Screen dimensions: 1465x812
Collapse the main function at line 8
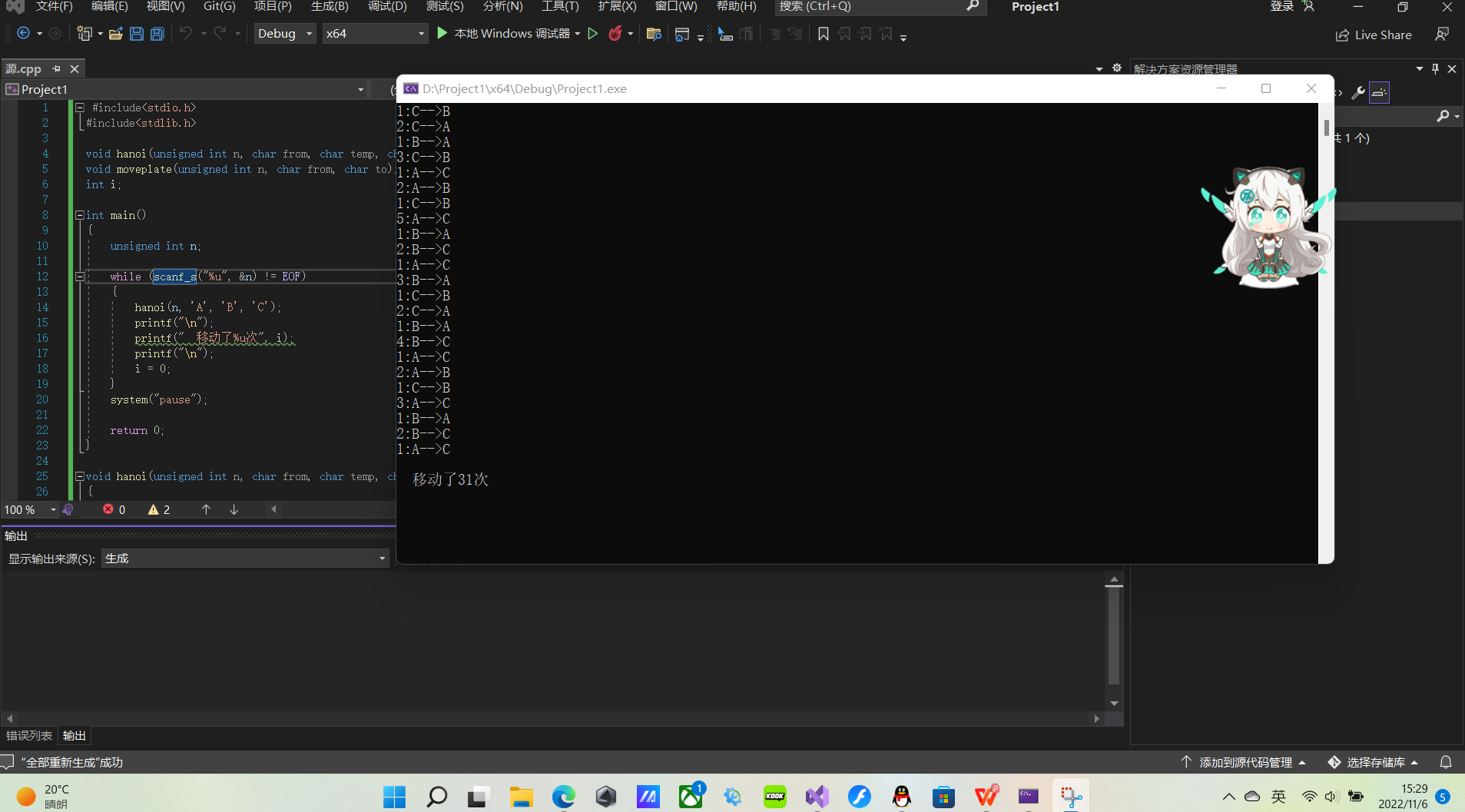click(x=80, y=215)
